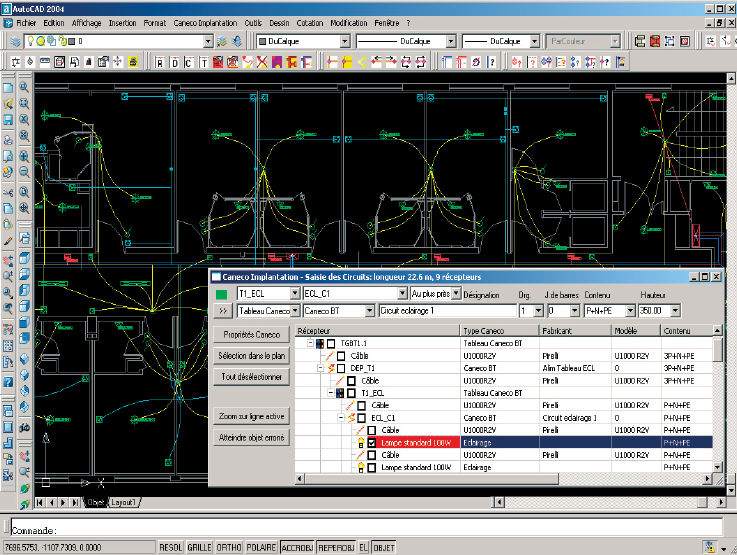Toggle the GRILLE status bar mode
The width and height of the screenshot is (737, 555).
199,547
